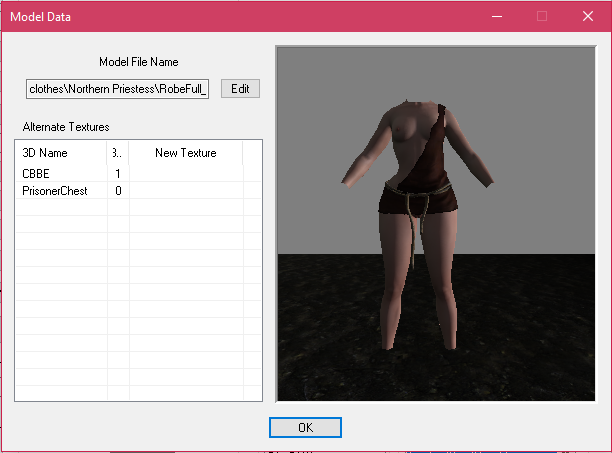The height and width of the screenshot is (453, 612).
Task: Close the Model Data window
Action: (588, 16)
